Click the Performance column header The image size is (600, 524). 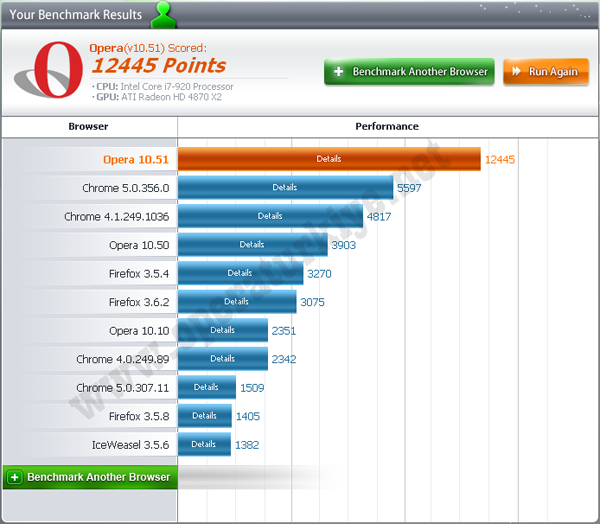pos(387,126)
